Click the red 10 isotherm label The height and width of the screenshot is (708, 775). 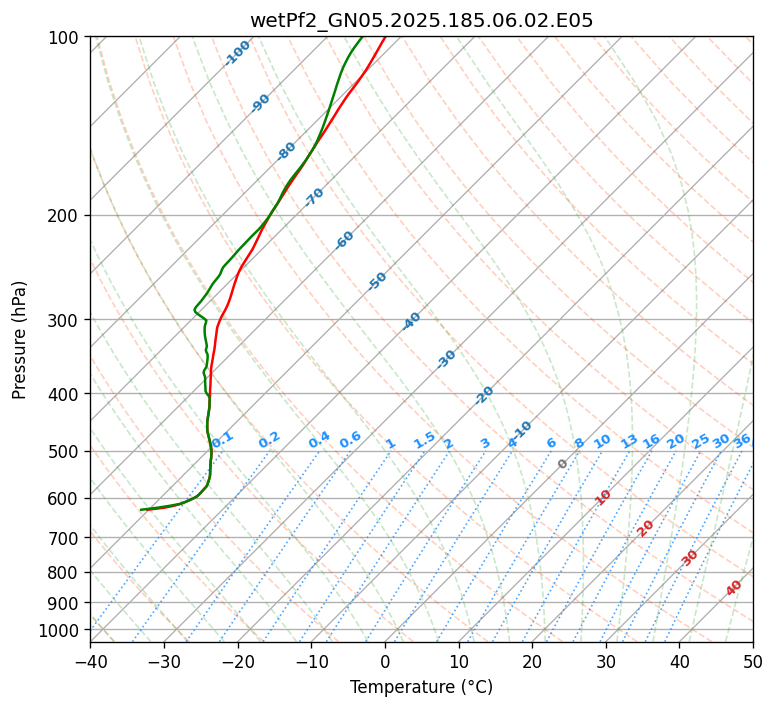pyautogui.click(x=602, y=497)
